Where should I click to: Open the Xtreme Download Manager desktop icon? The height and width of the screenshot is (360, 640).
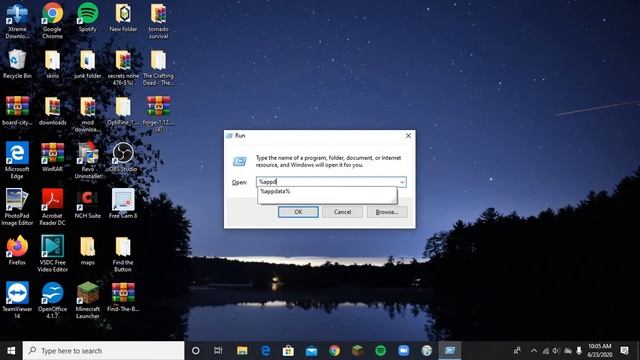point(17,20)
